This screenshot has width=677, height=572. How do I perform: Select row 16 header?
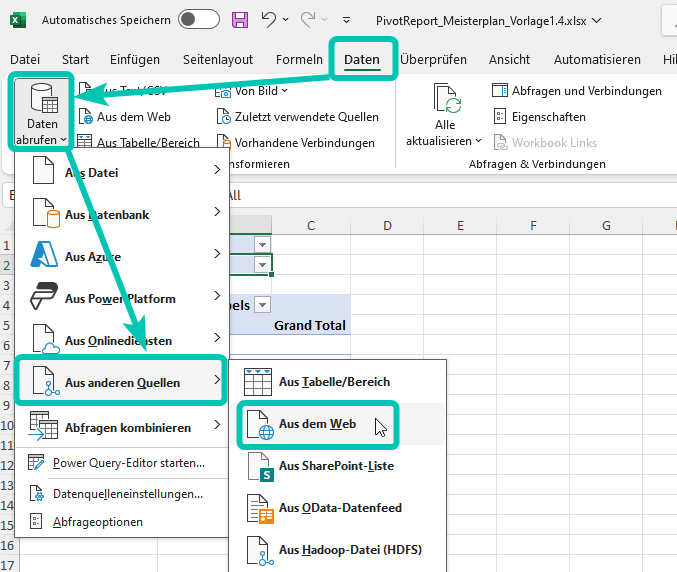(7, 545)
